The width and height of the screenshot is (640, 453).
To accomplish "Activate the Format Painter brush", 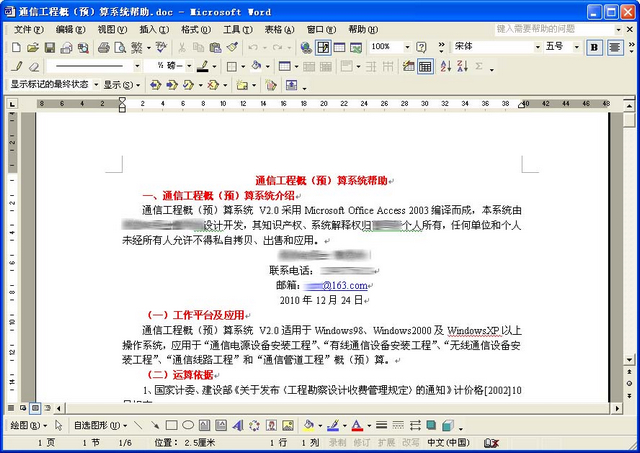I will (232, 47).
